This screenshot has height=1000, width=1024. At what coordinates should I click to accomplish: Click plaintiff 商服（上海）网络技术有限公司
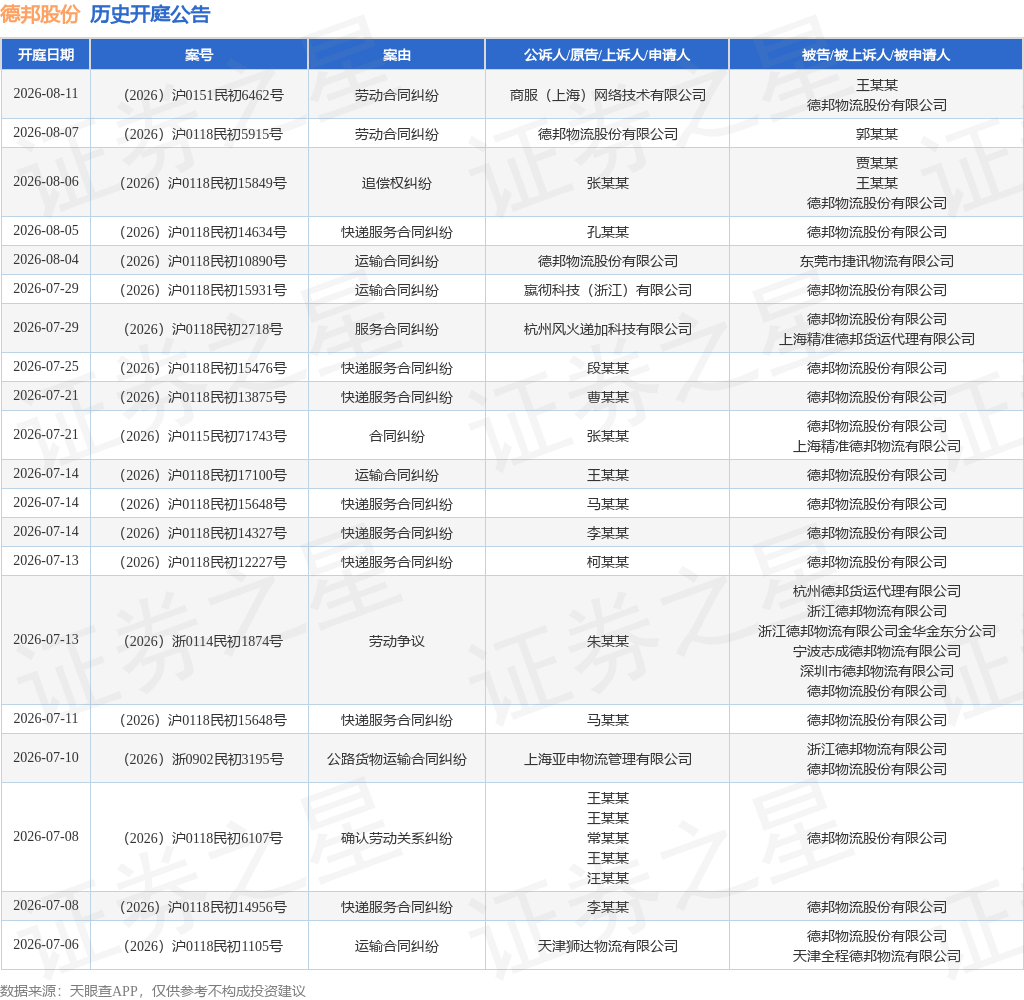[x=607, y=95]
